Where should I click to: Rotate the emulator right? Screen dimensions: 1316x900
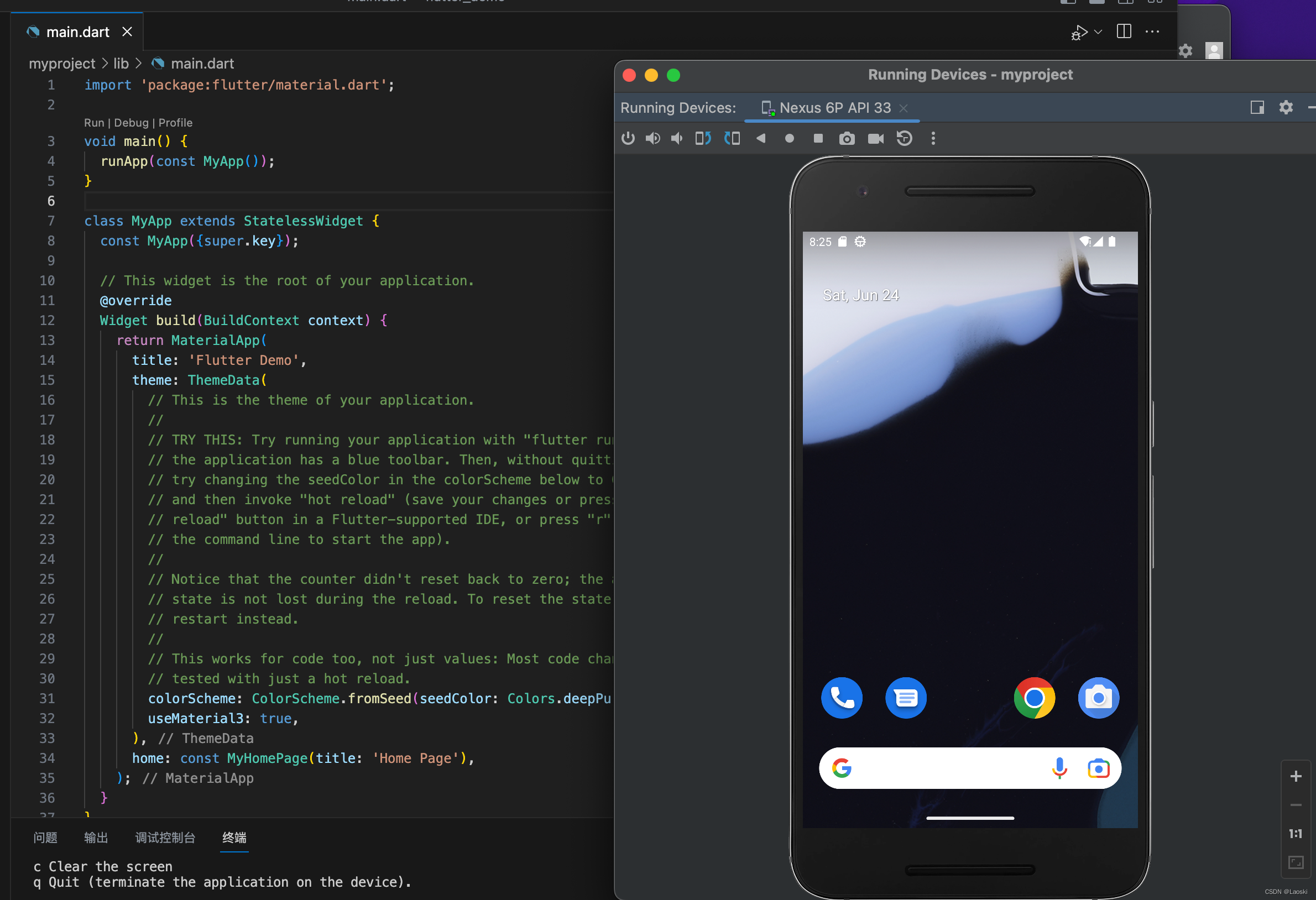tap(732, 139)
